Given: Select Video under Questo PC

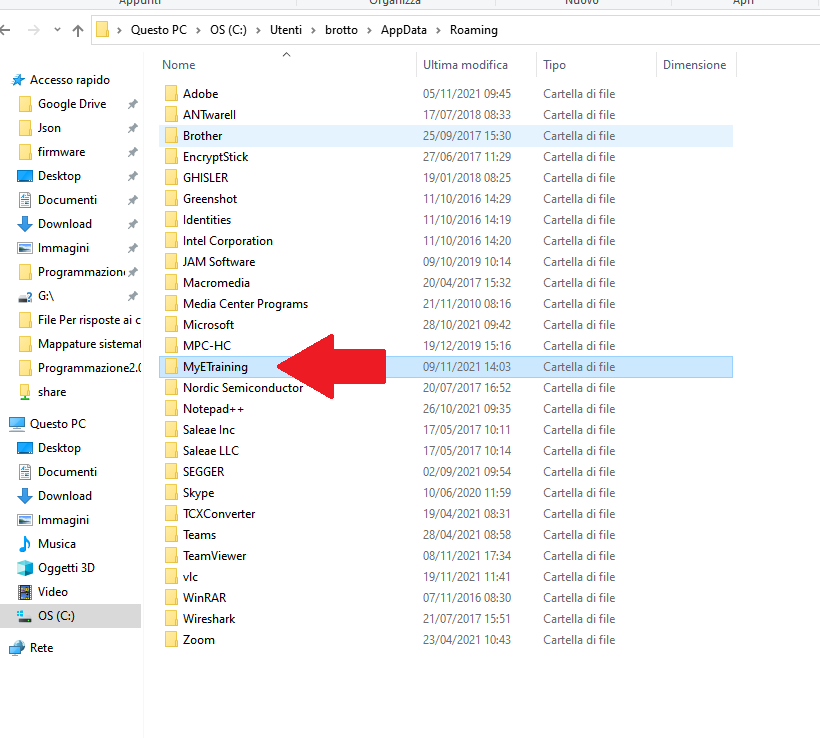Looking at the screenshot, I should [x=52, y=592].
